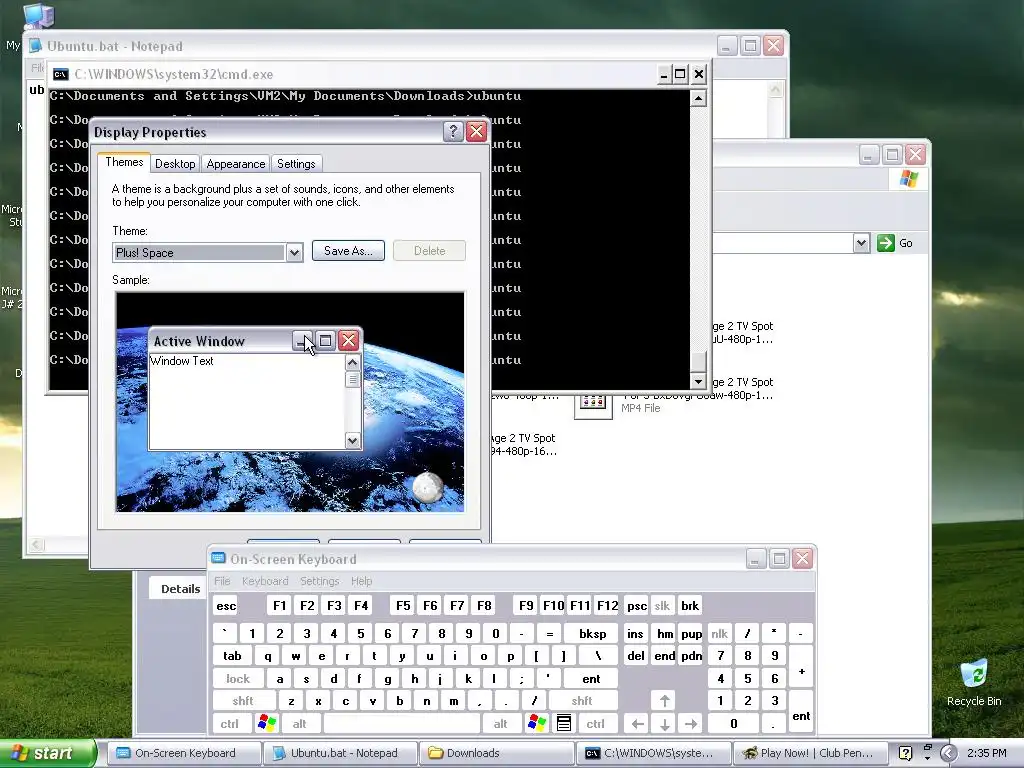Click the del key
The image size is (1024, 768).
(635, 656)
